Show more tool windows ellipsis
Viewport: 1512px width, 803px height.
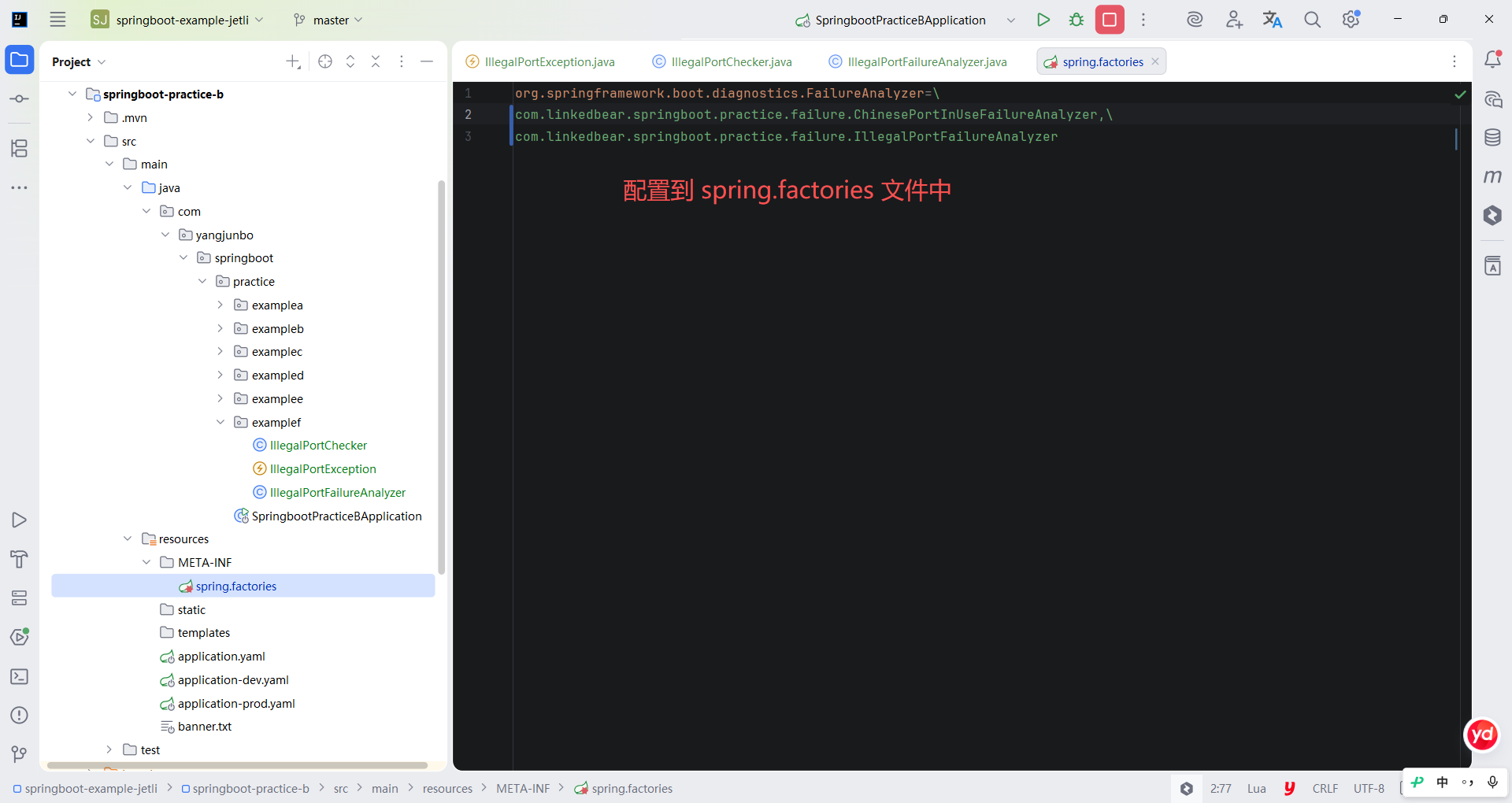point(20,187)
